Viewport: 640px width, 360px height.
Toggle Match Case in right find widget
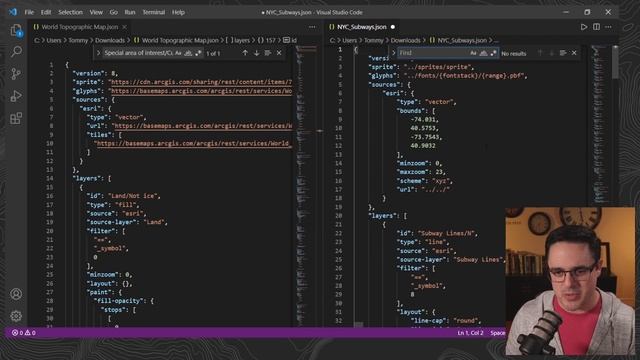[x=473, y=53]
